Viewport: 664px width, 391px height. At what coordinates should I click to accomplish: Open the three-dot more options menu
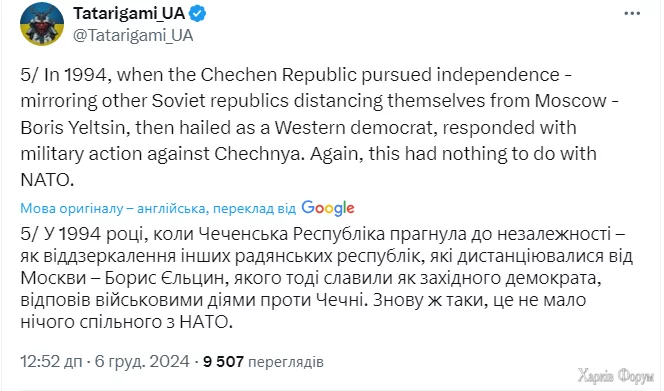(x=632, y=14)
